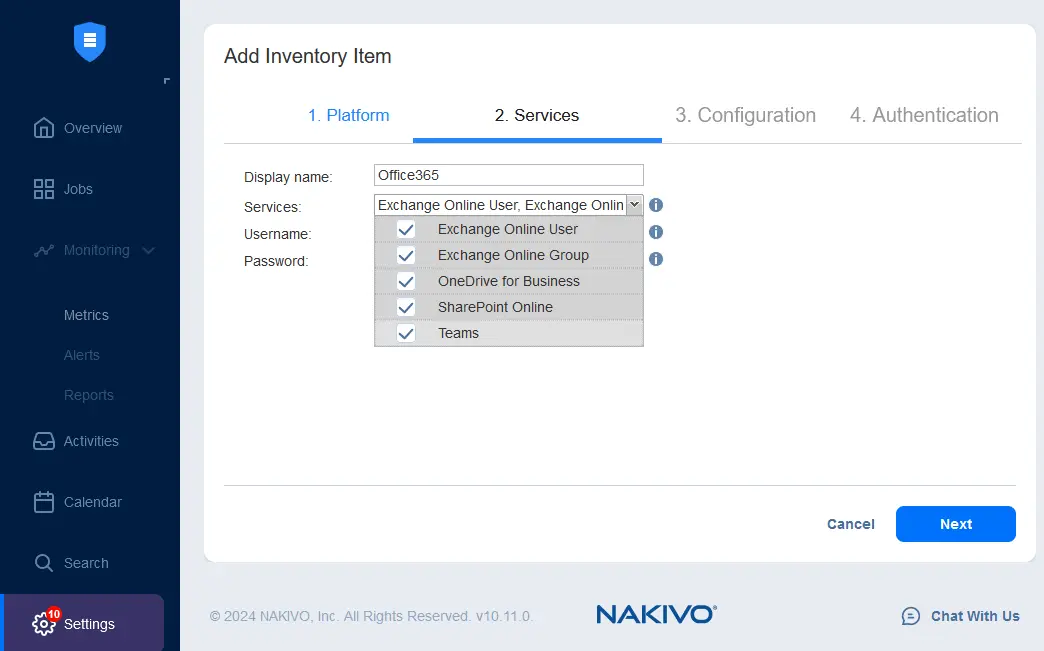
Task: Cancel adding inventory item
Action: tap(850, 524)
